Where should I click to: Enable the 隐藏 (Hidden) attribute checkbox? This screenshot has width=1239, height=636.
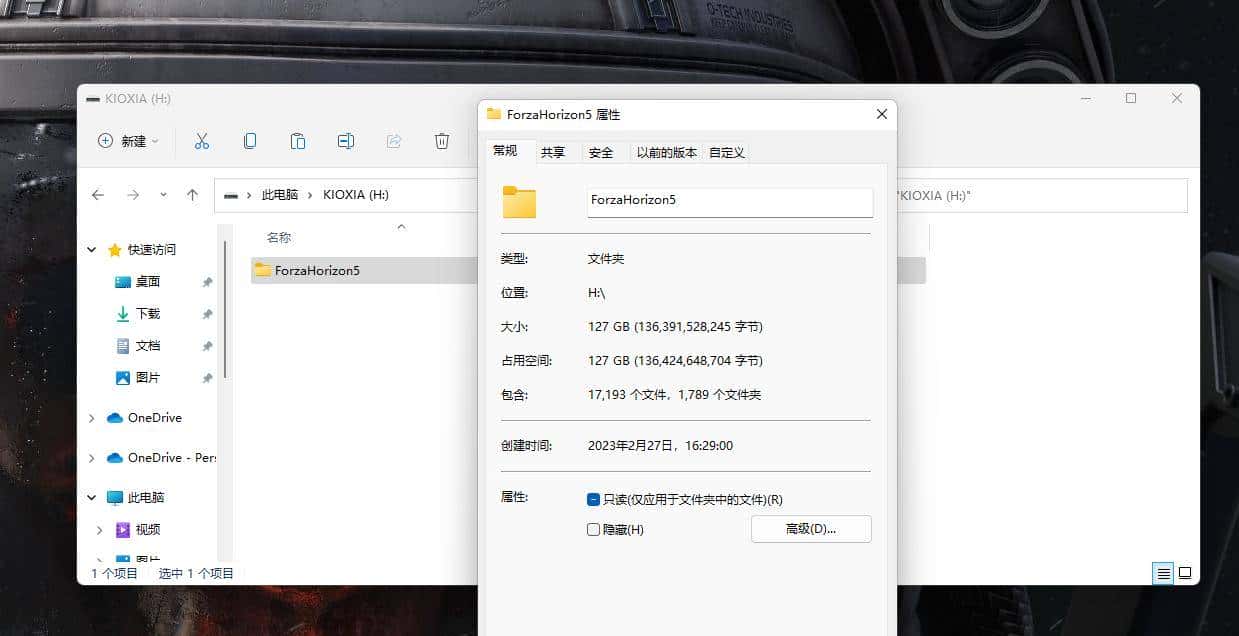(593, 529)
